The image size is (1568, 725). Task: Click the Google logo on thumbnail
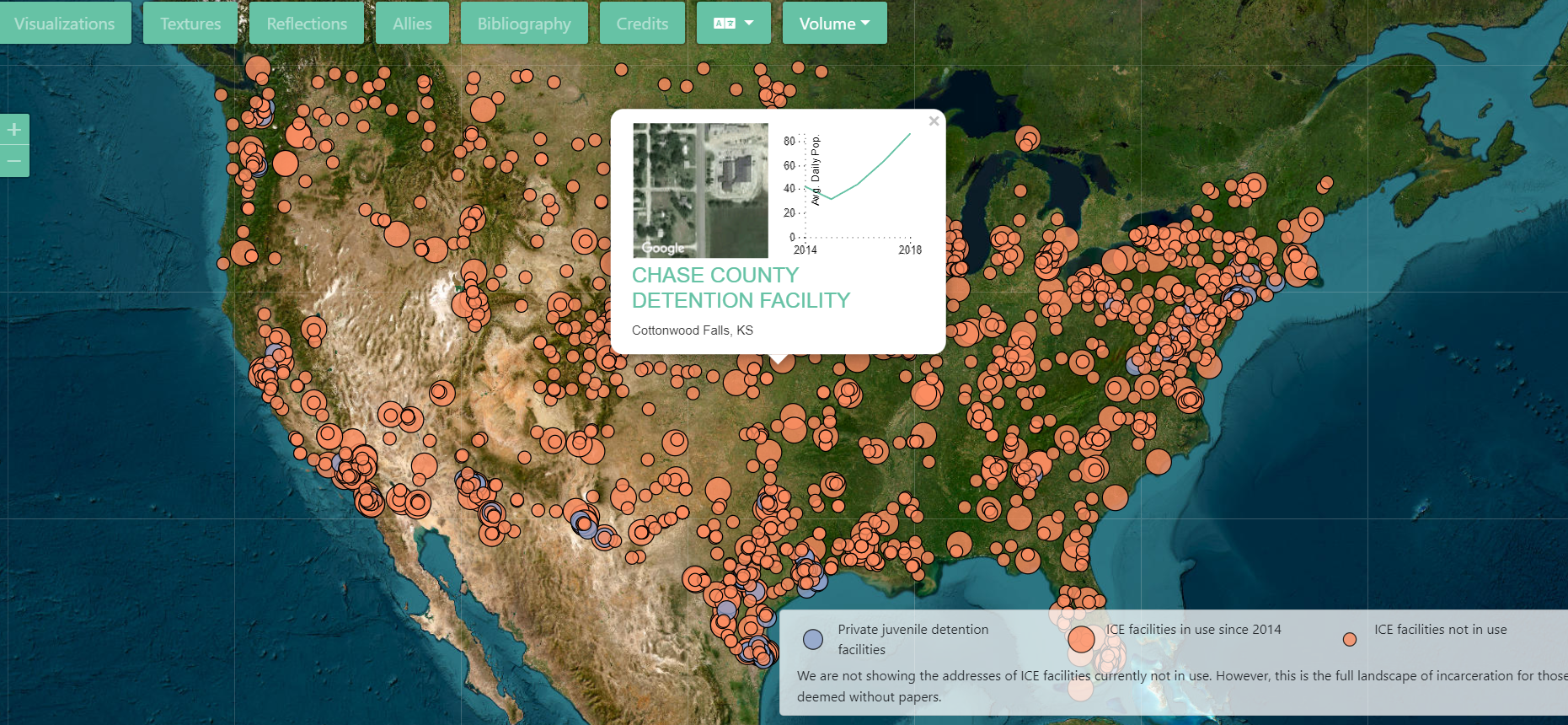663,248
